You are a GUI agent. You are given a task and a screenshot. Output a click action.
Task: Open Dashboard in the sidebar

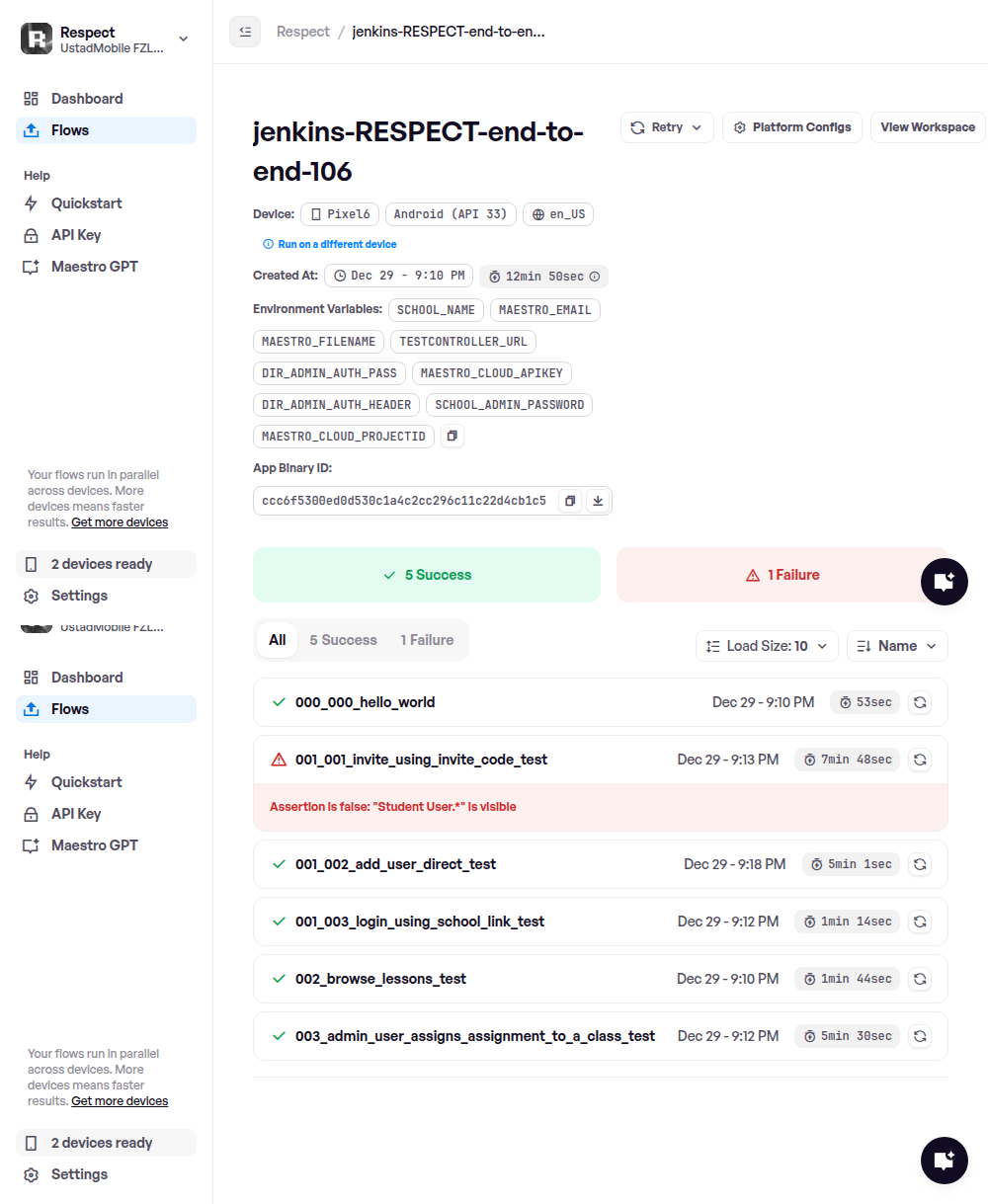[x=87, y=99]
